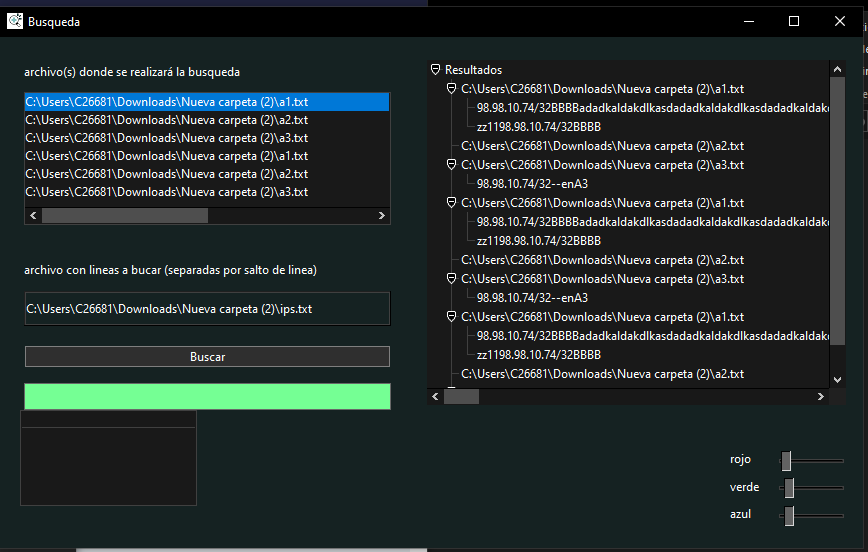This screenshot has width=868, height=552.
Task: Collapse the Resultados root tree node
Action: click(435, 70)
